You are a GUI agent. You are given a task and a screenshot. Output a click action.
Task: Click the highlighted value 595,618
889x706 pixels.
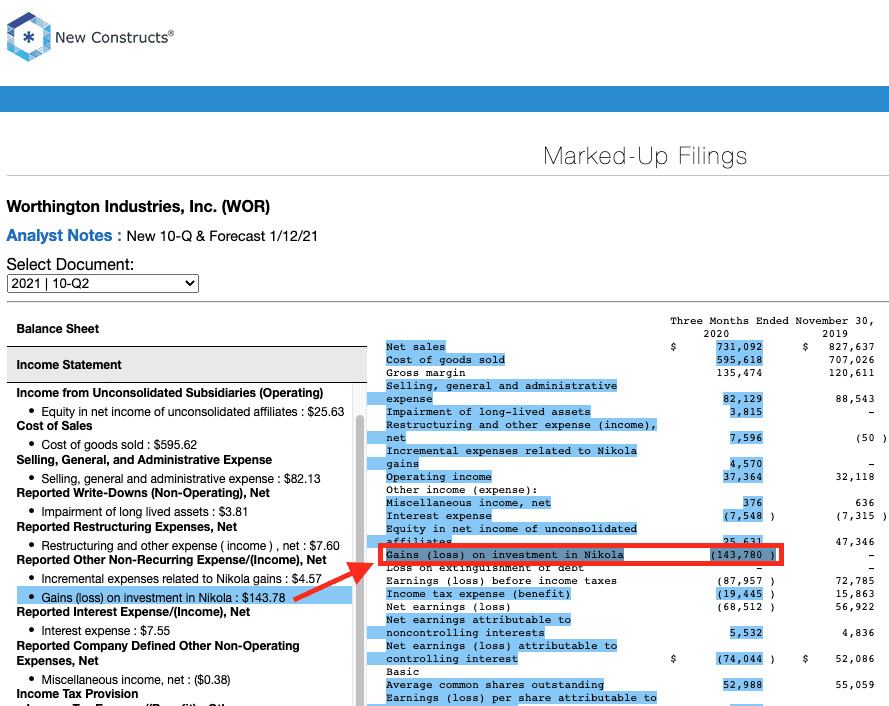click(739, 360)
